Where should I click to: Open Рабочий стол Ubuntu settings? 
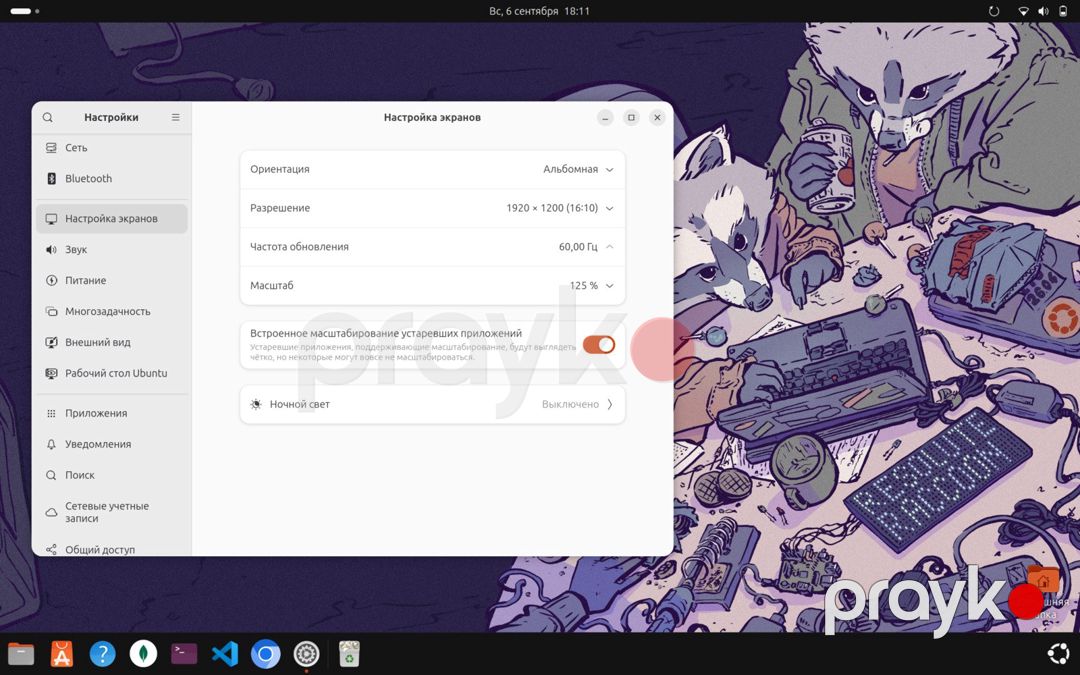point(112,373)
